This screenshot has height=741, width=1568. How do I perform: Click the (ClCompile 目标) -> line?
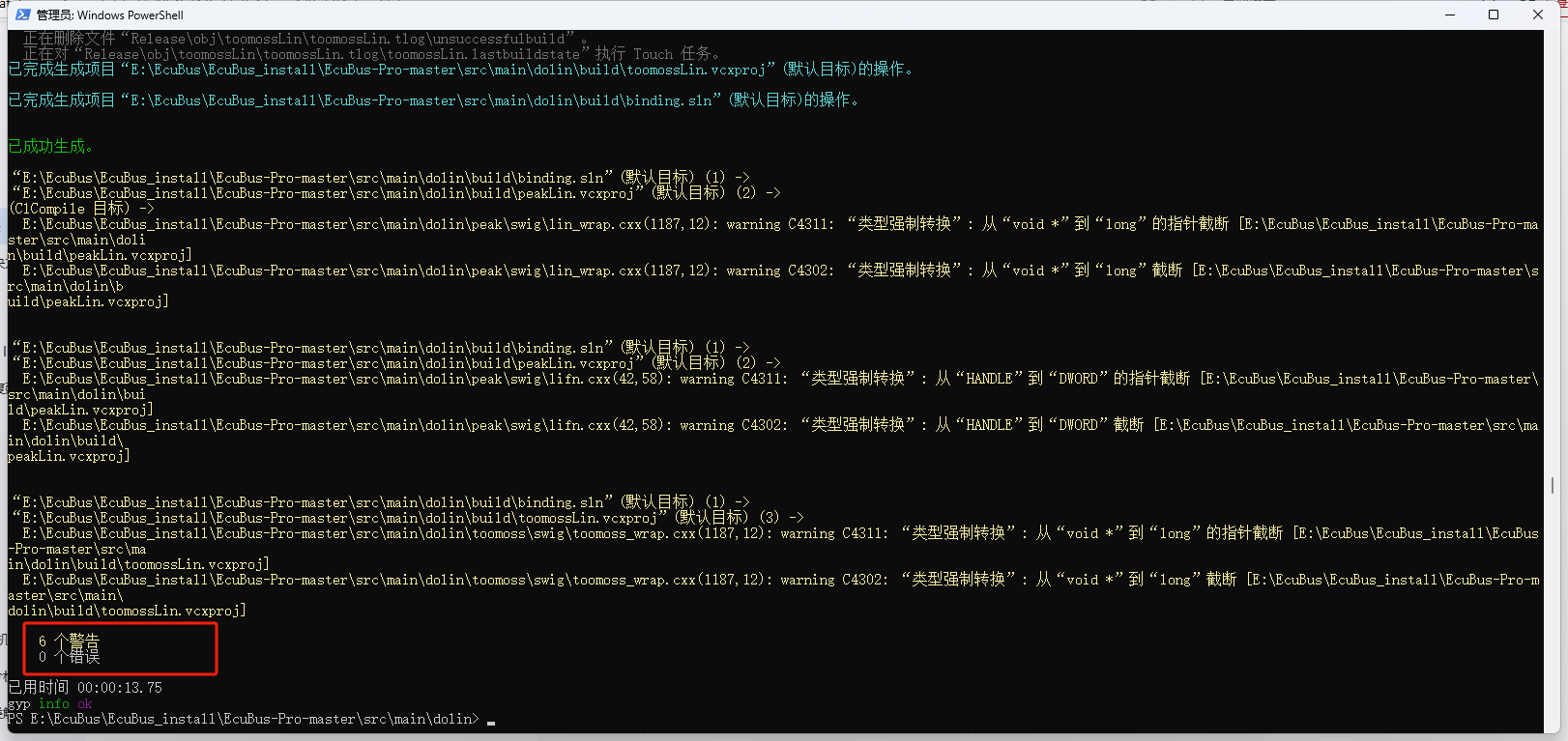coord(81,209)
